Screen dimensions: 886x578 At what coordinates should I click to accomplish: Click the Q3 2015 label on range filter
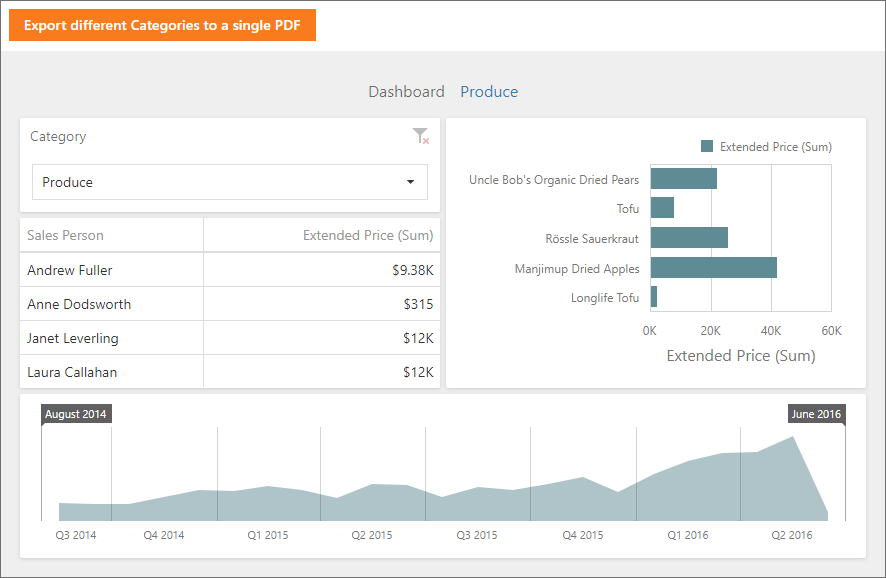(x=477, y=535)
